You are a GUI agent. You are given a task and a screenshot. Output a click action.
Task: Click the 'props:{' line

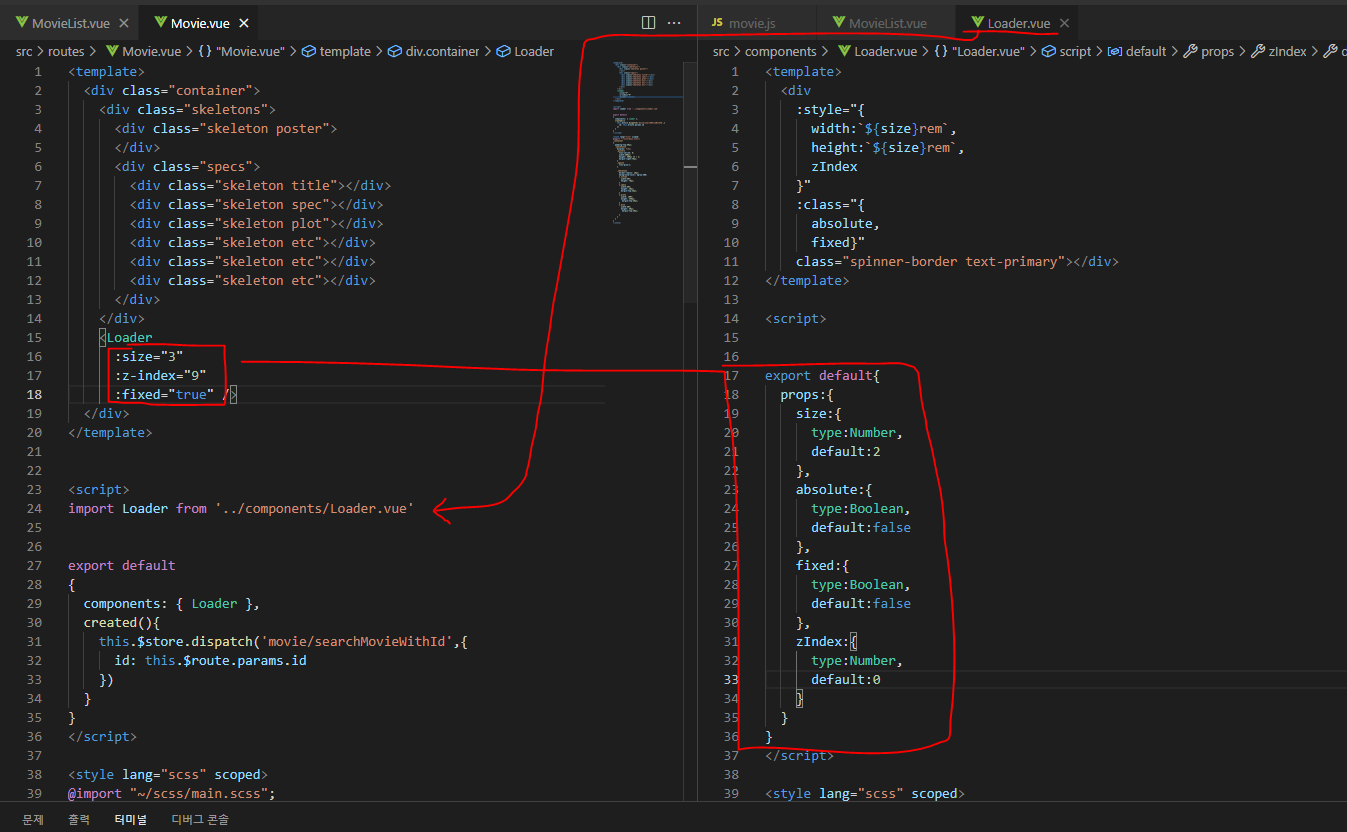click(807, 394)
